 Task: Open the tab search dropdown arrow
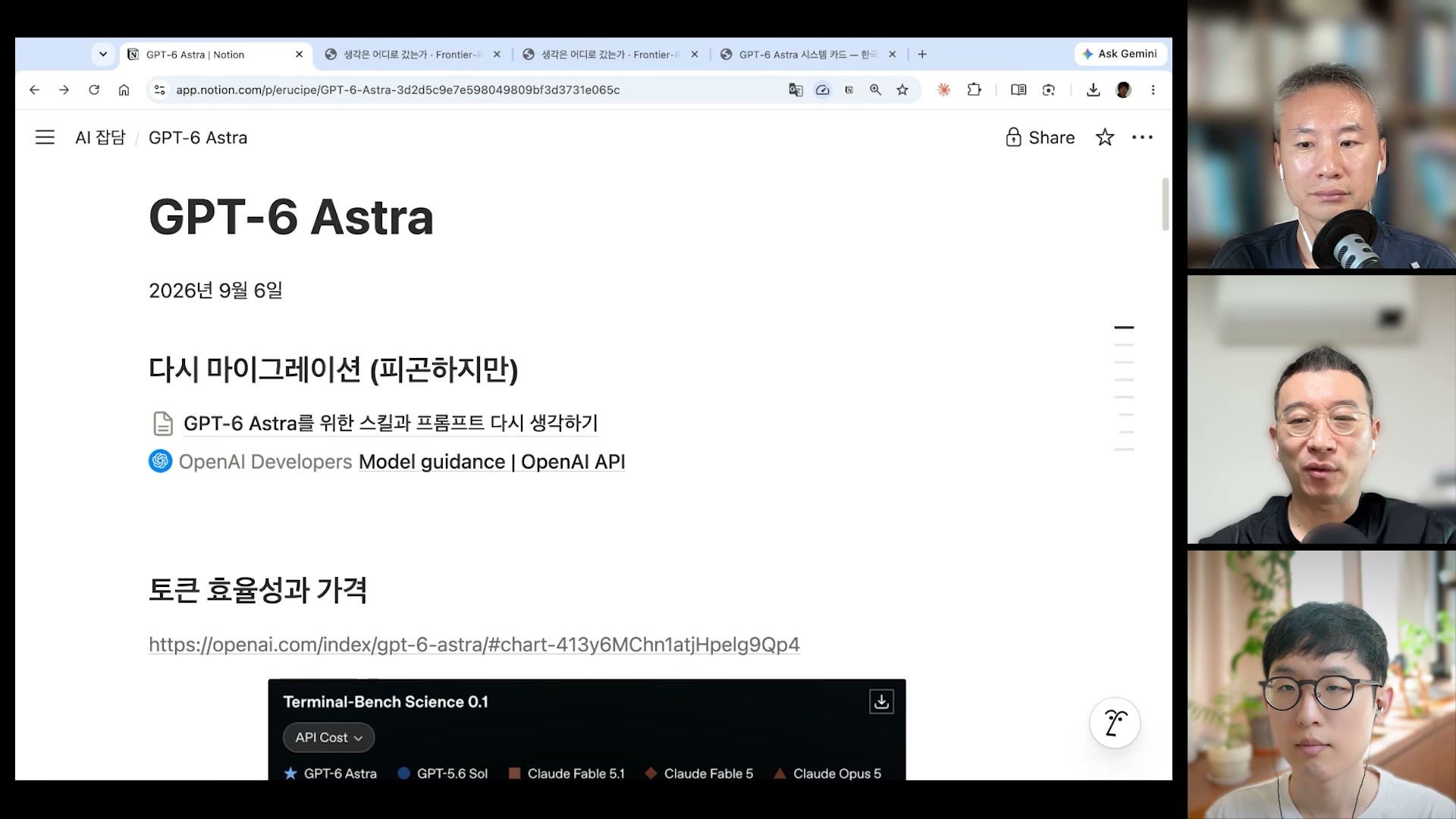tap(103, 54)
